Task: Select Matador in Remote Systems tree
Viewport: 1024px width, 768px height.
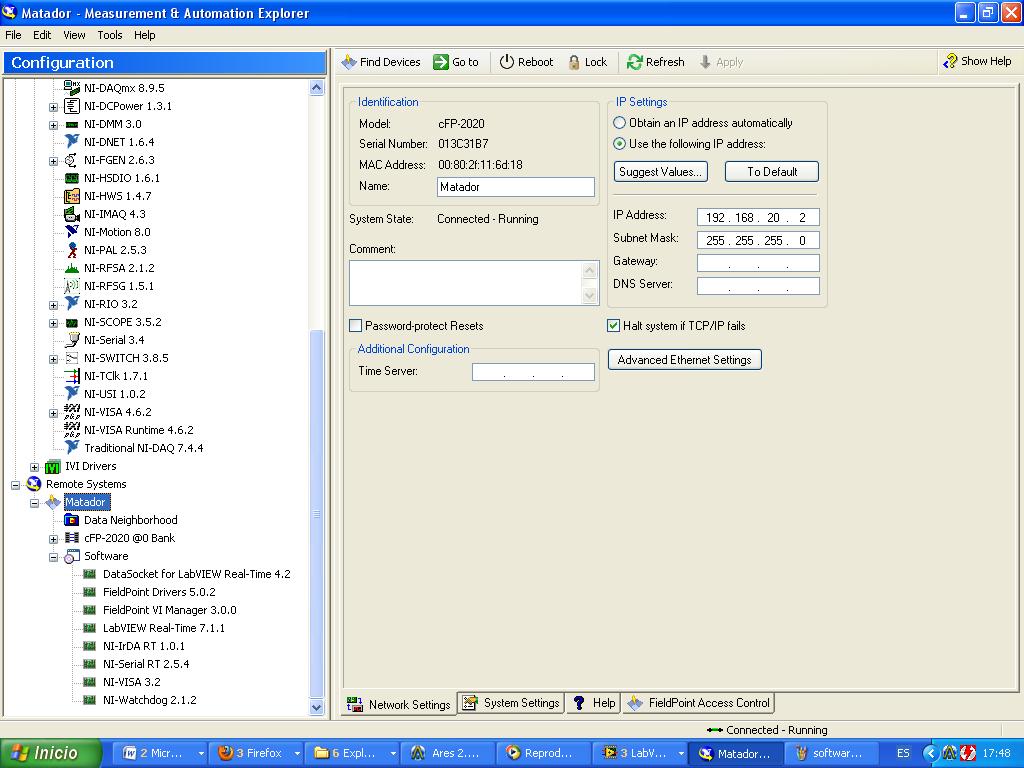Action: click(86, 502)
